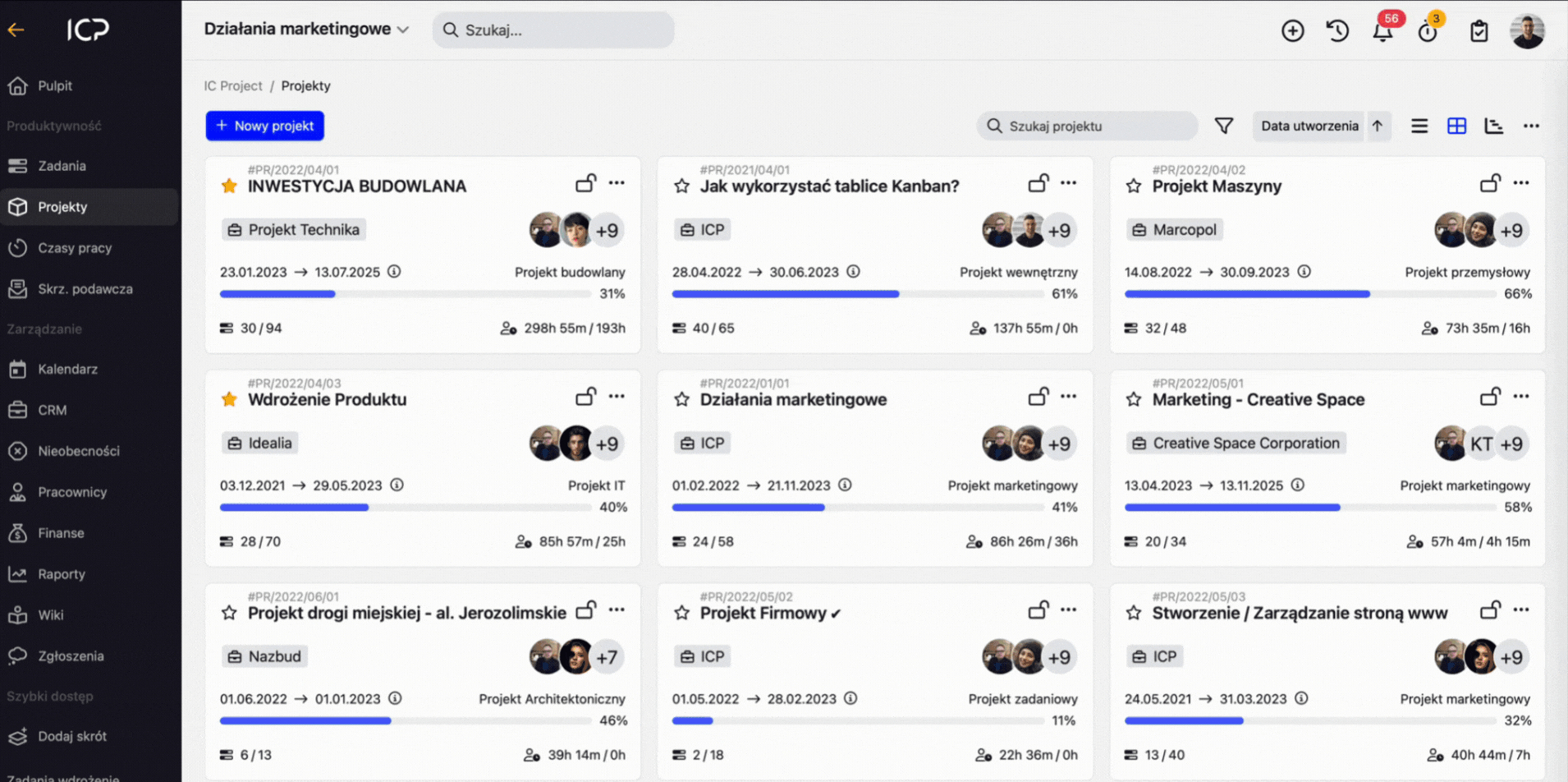The height and width of the screenshot is (782, 1568).
Task: Click the 58% progress bar on Marketing - Creative Space
Action: pos(1310,508)
